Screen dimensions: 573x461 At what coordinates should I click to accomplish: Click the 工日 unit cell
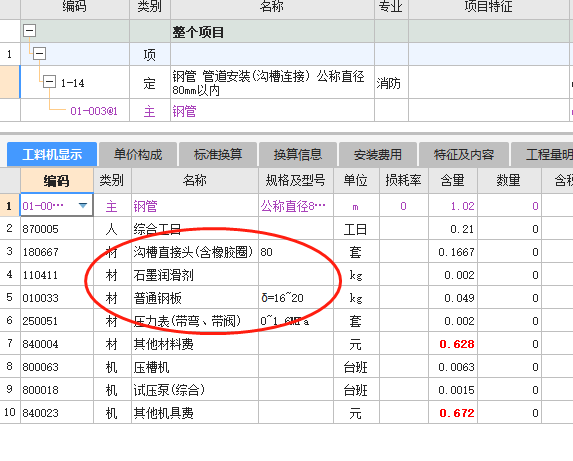click(356, 229)
